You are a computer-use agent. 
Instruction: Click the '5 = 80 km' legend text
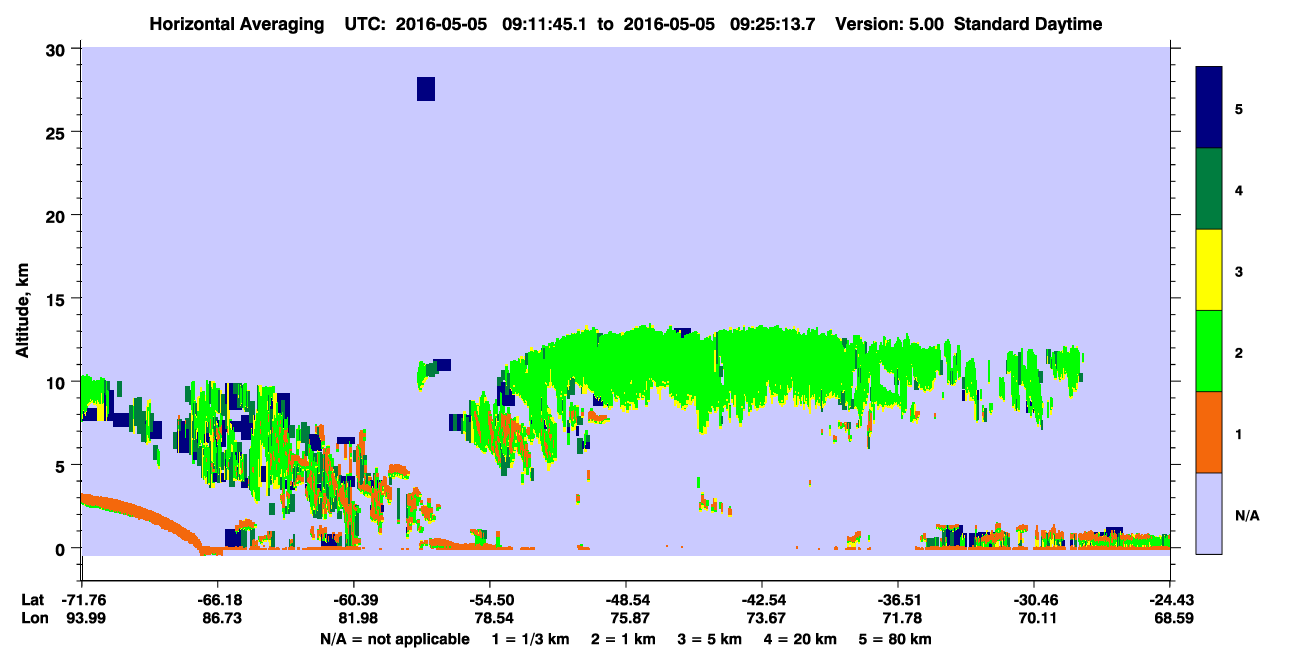896,639
